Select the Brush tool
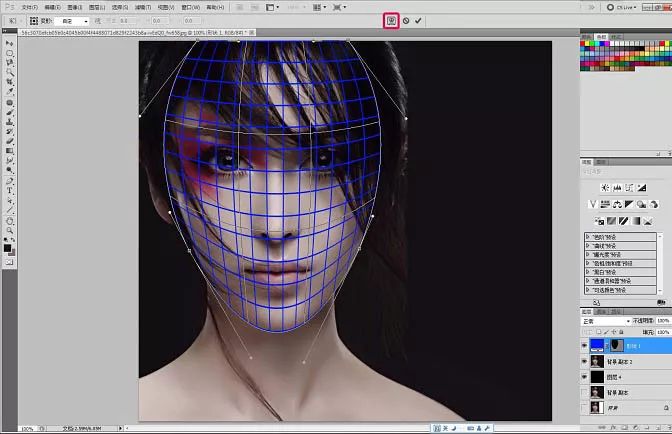The width and height of the screenshot is (672, 434). click(9, 112)
